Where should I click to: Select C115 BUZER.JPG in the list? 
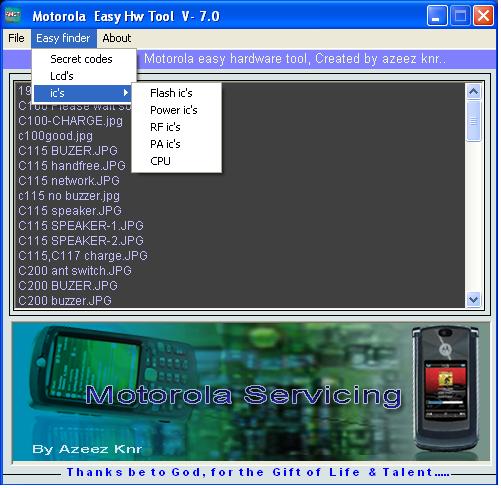pyautogui.click(x=68, y=151)
